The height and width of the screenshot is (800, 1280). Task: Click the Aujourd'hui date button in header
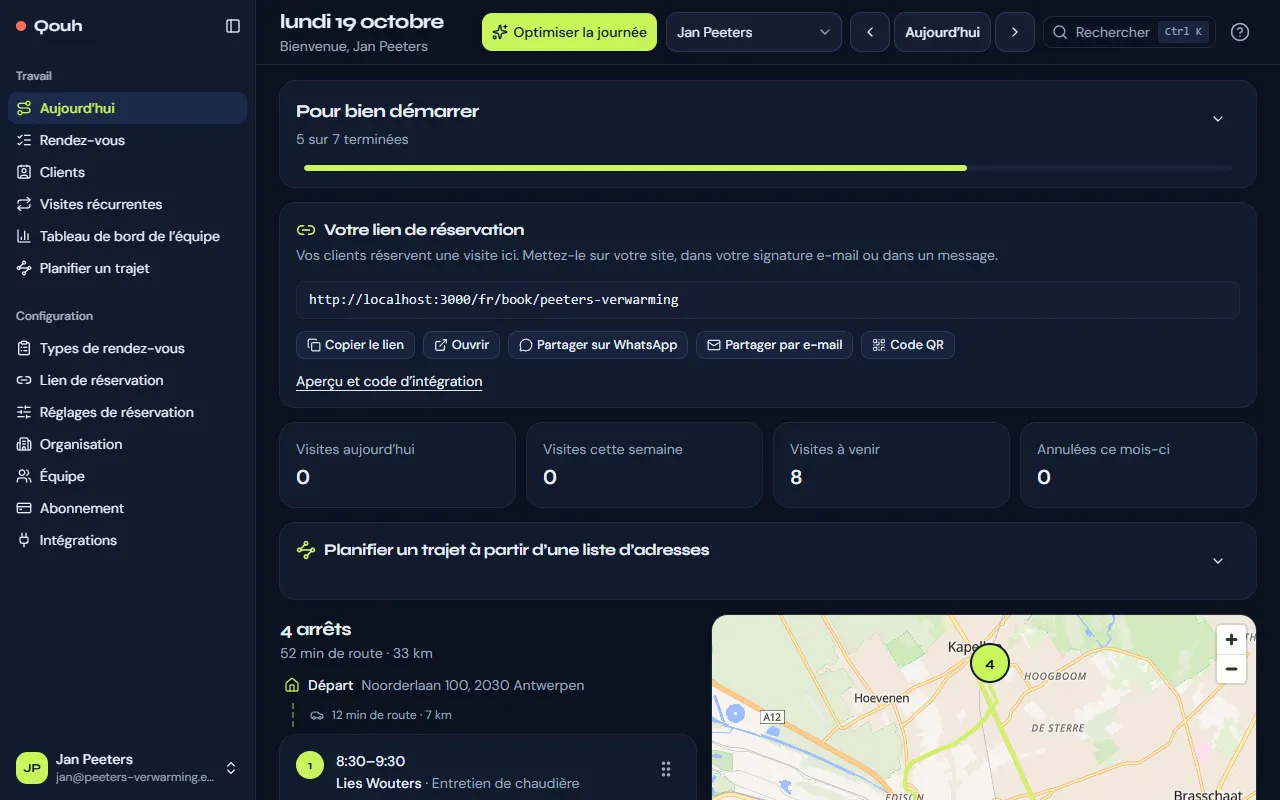pyautogui.click(x=941, y=32)
